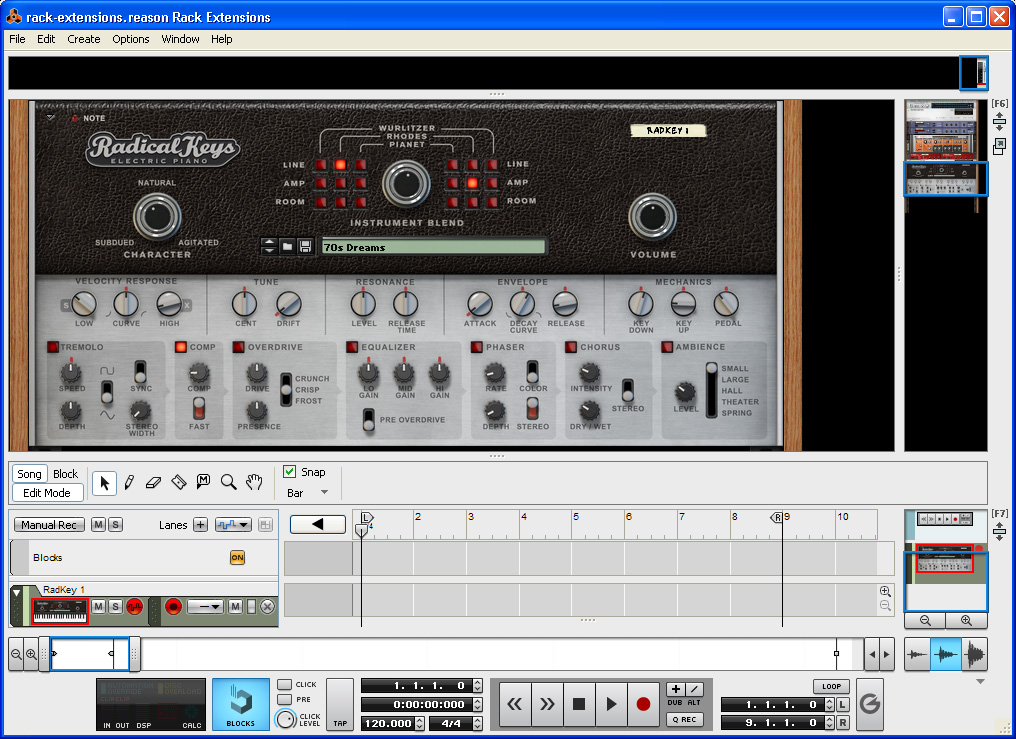
Task: Open the Options menu
Action: (x=131, y=39)
